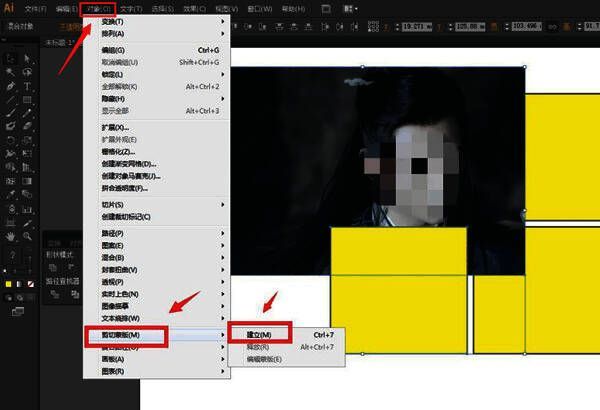The image size is (600, 410).
Task: Open the 选择(S) menu
Action: tap(163, 9)
